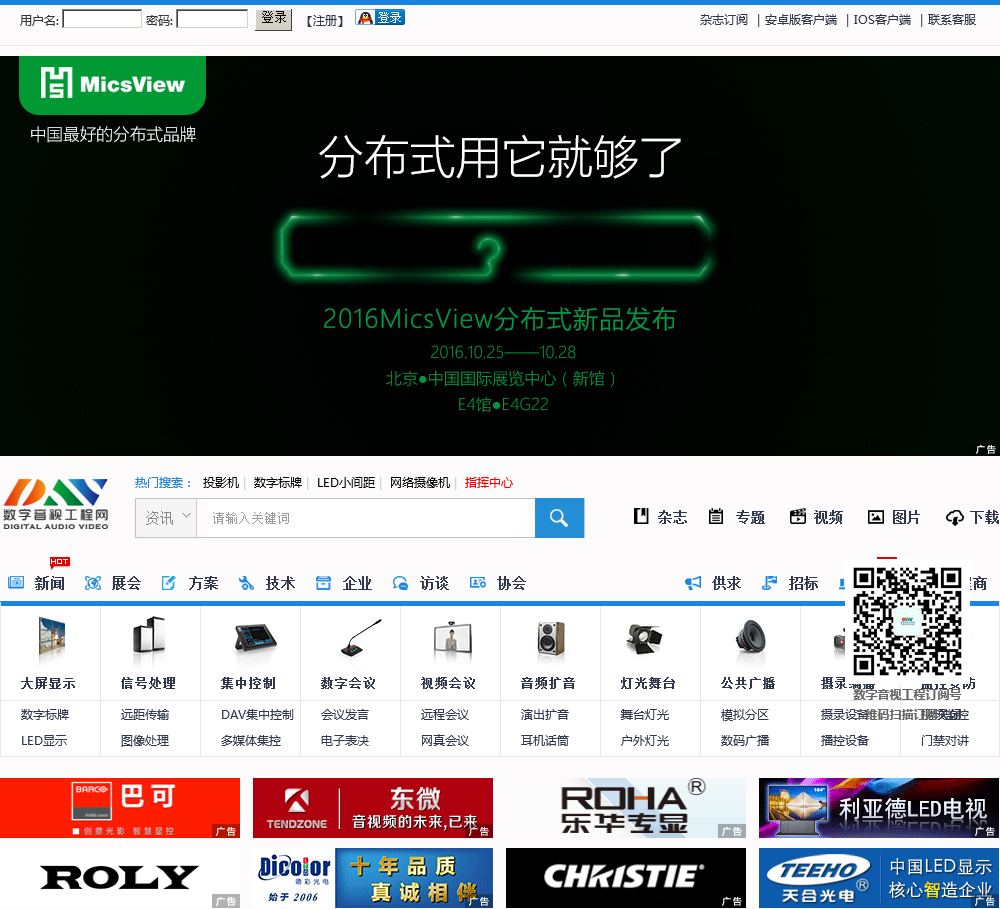Open the DAV集中控制 subcategory link
This screenshot has width=1000, height=909.
coord(257,714)
